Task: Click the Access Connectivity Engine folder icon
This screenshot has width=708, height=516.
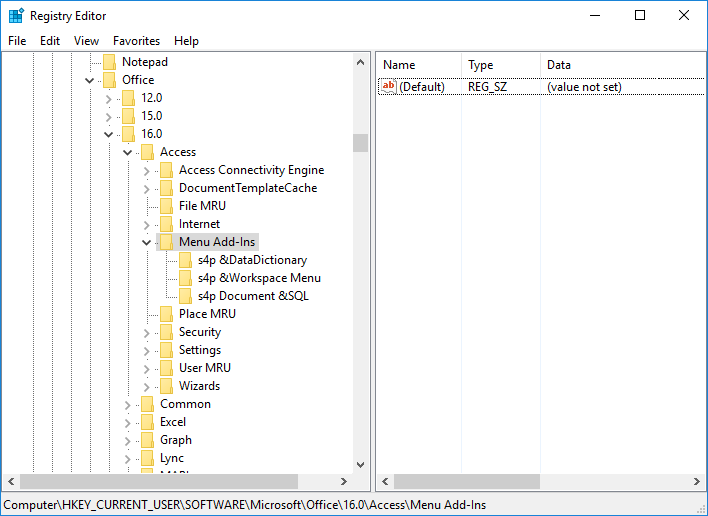Action: 166,170
